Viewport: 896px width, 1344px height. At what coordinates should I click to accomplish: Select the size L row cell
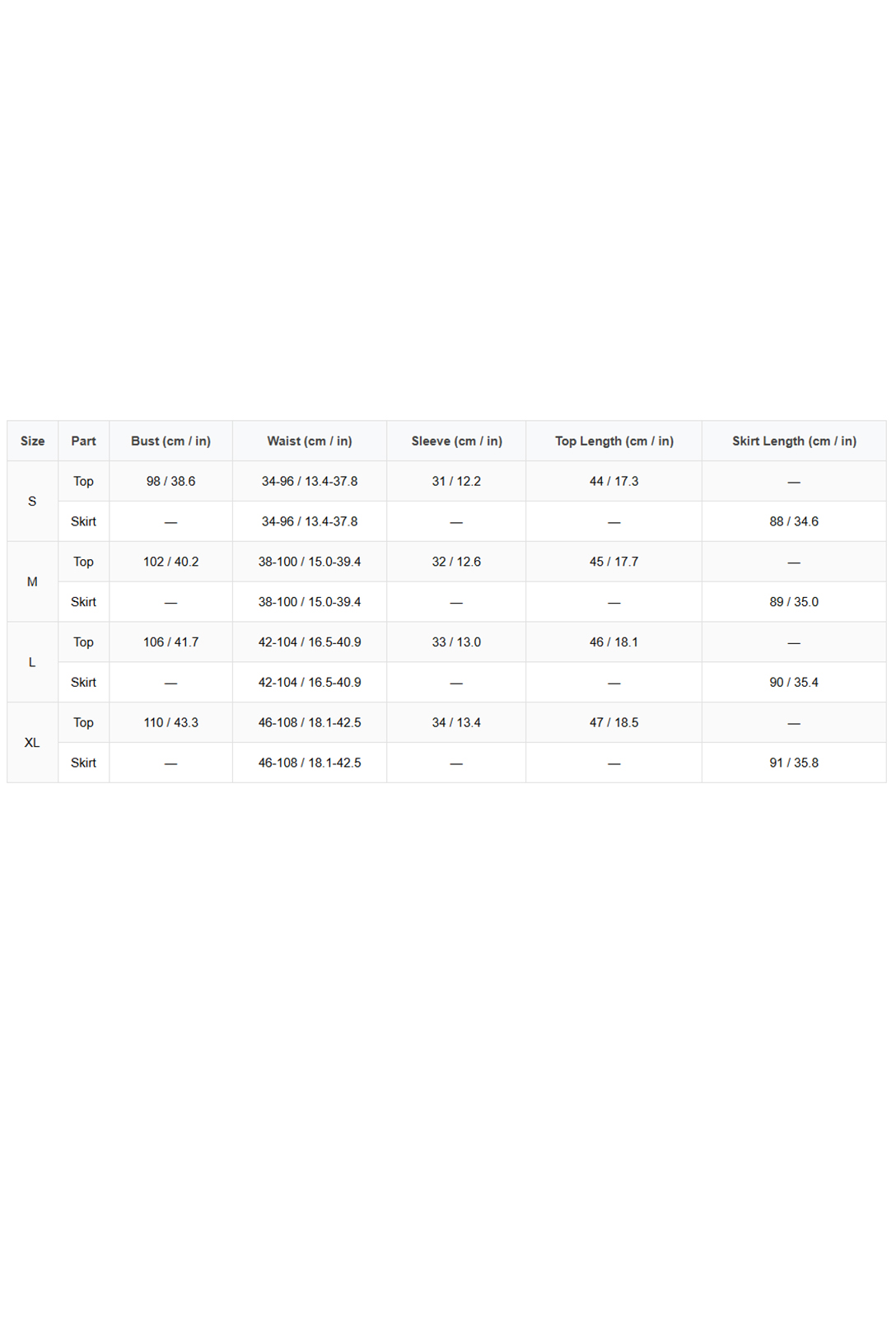coord(33,662)
